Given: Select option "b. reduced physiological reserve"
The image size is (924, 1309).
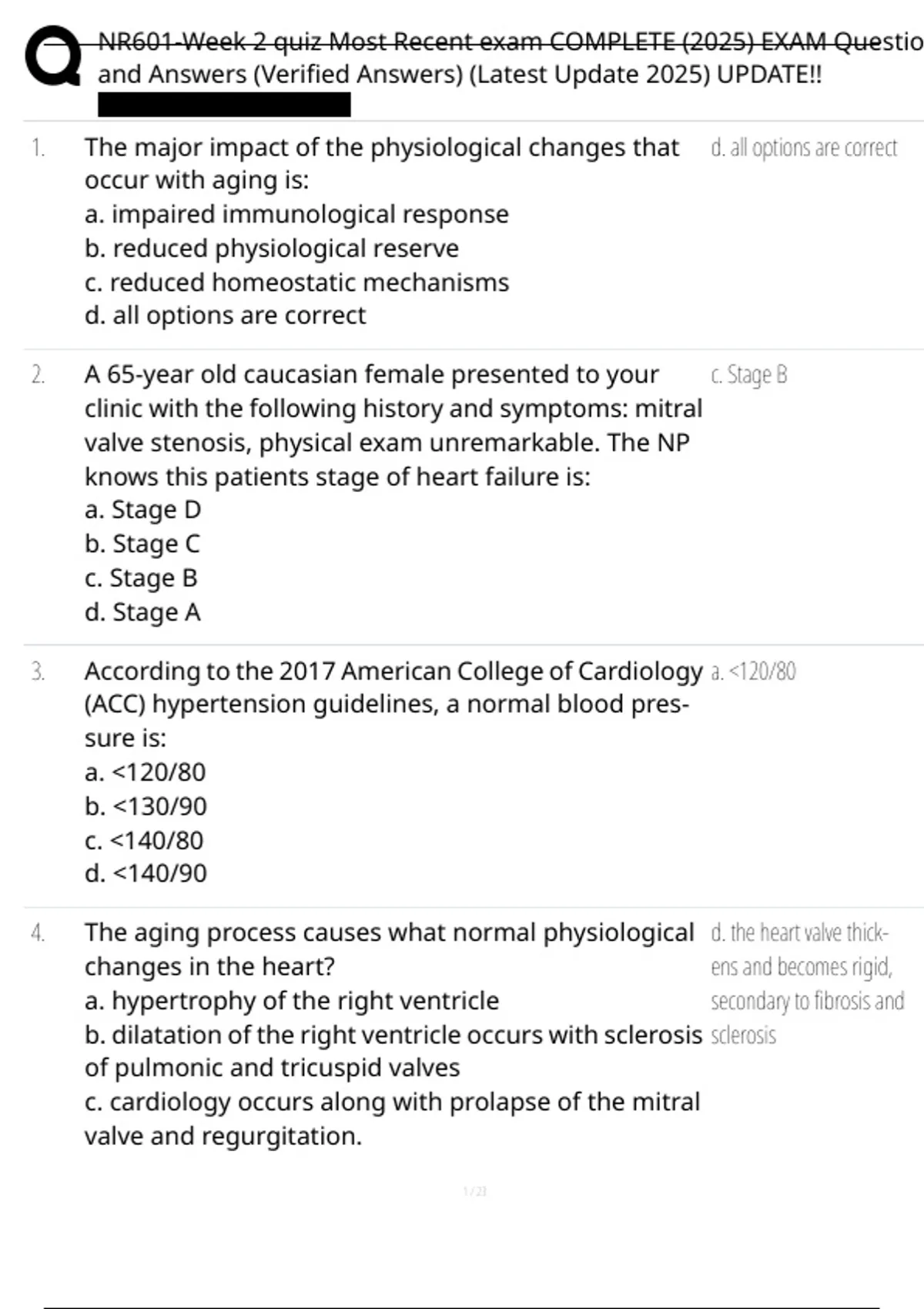Looking at the screenshot, I should tap(271, 248).
